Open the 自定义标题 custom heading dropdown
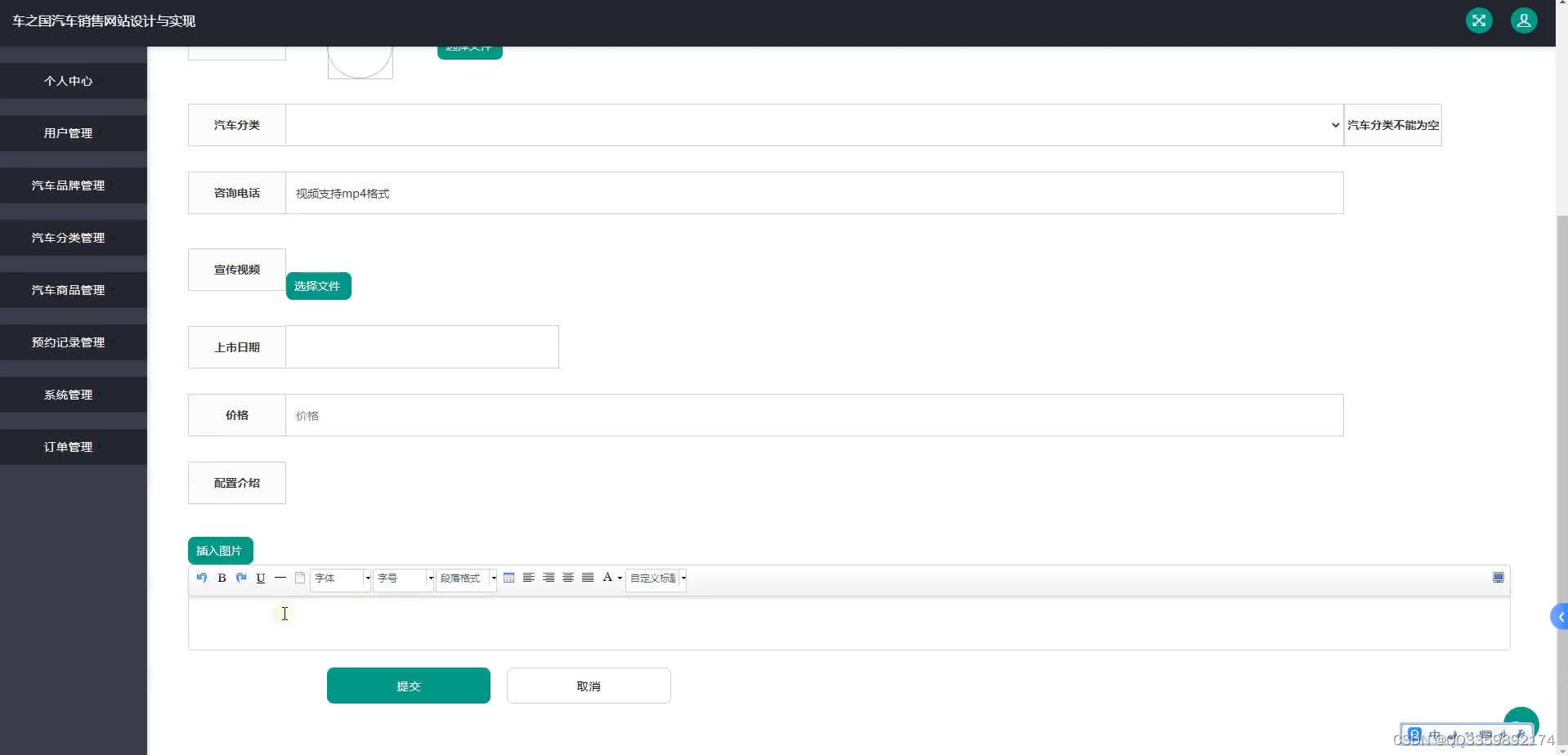 pyautogui.click(x=656, y=579)
